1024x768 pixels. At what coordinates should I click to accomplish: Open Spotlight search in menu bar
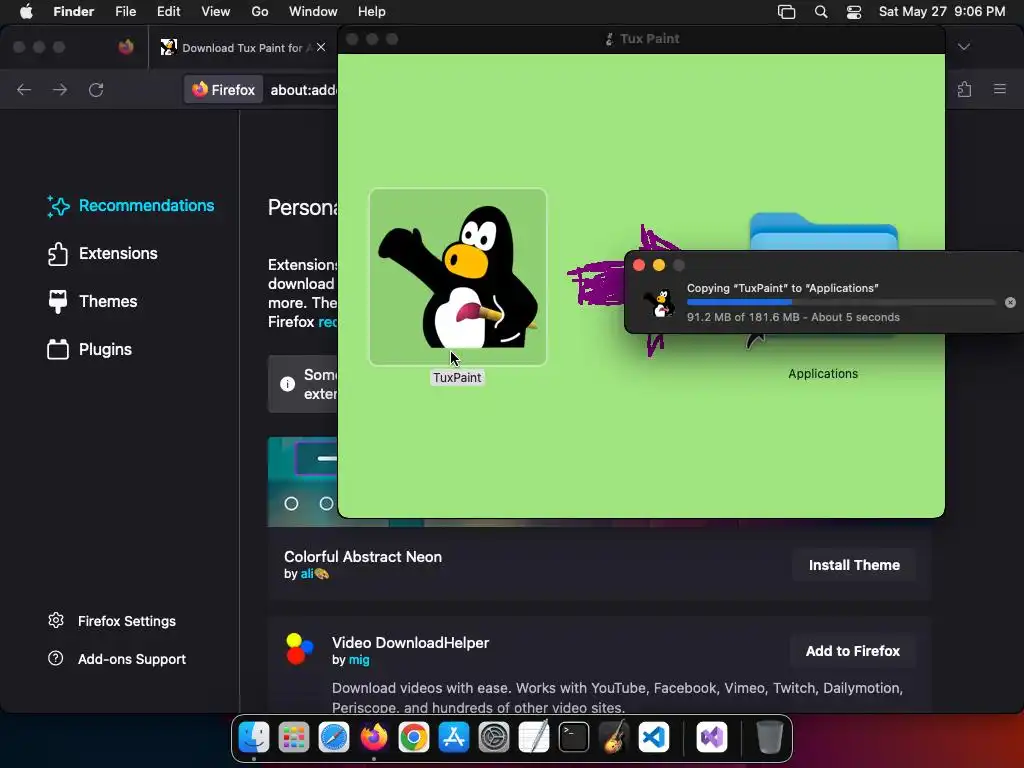pos(821,12)
